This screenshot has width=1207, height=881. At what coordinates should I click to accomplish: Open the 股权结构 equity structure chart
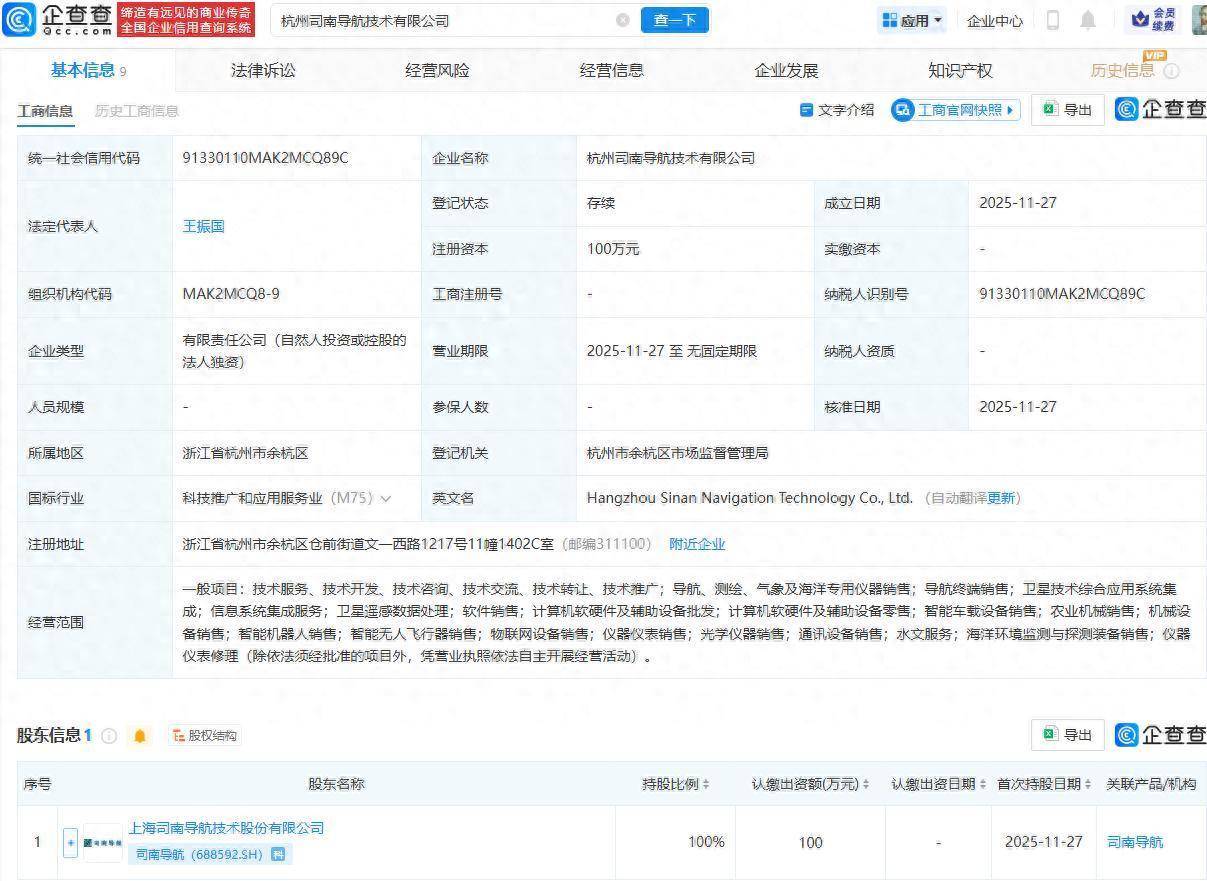(x=206, y=735)
